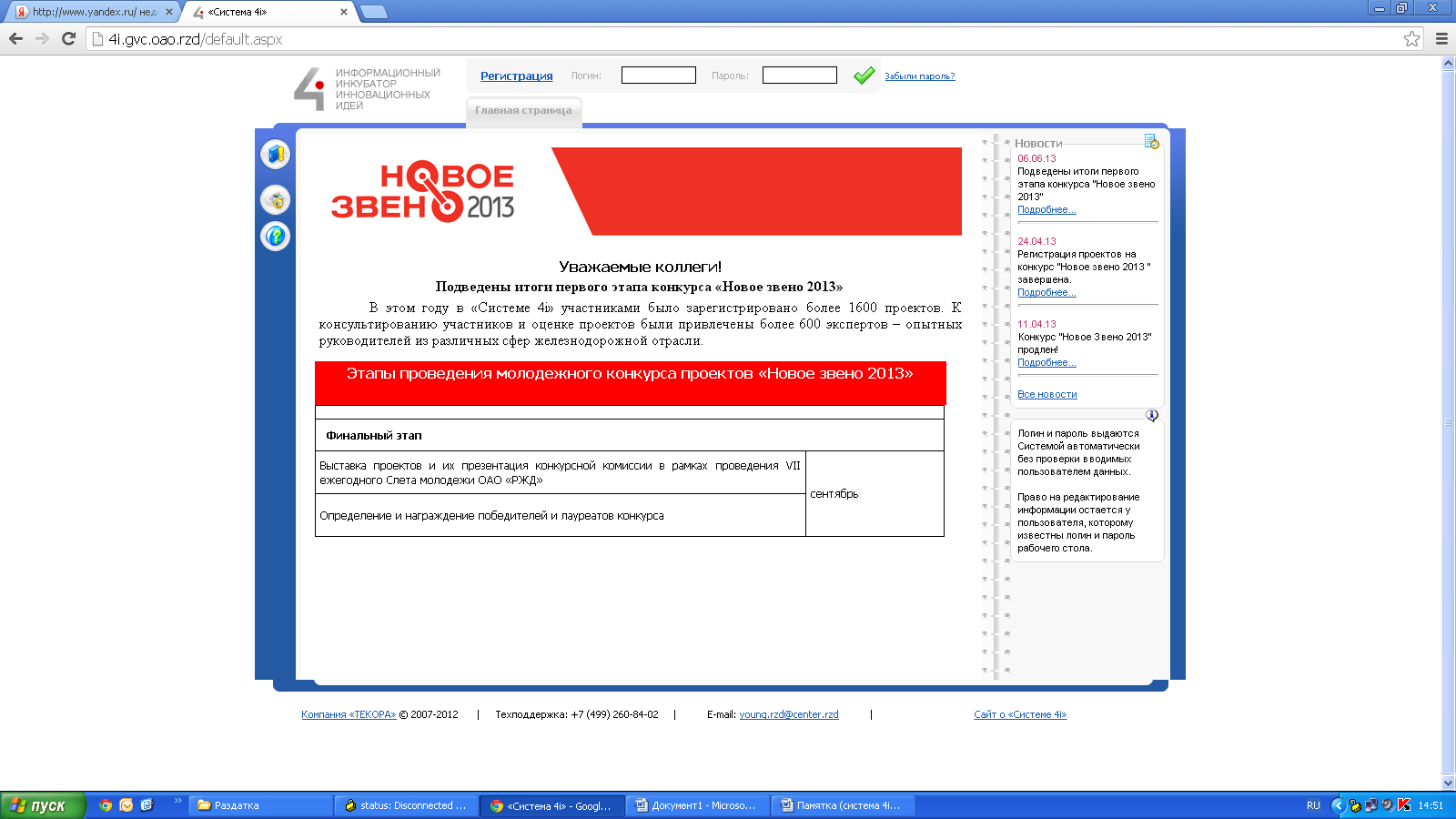Close the «Система 4i» tab
This screenshot has width=1456, height=819.
(344, 12)
